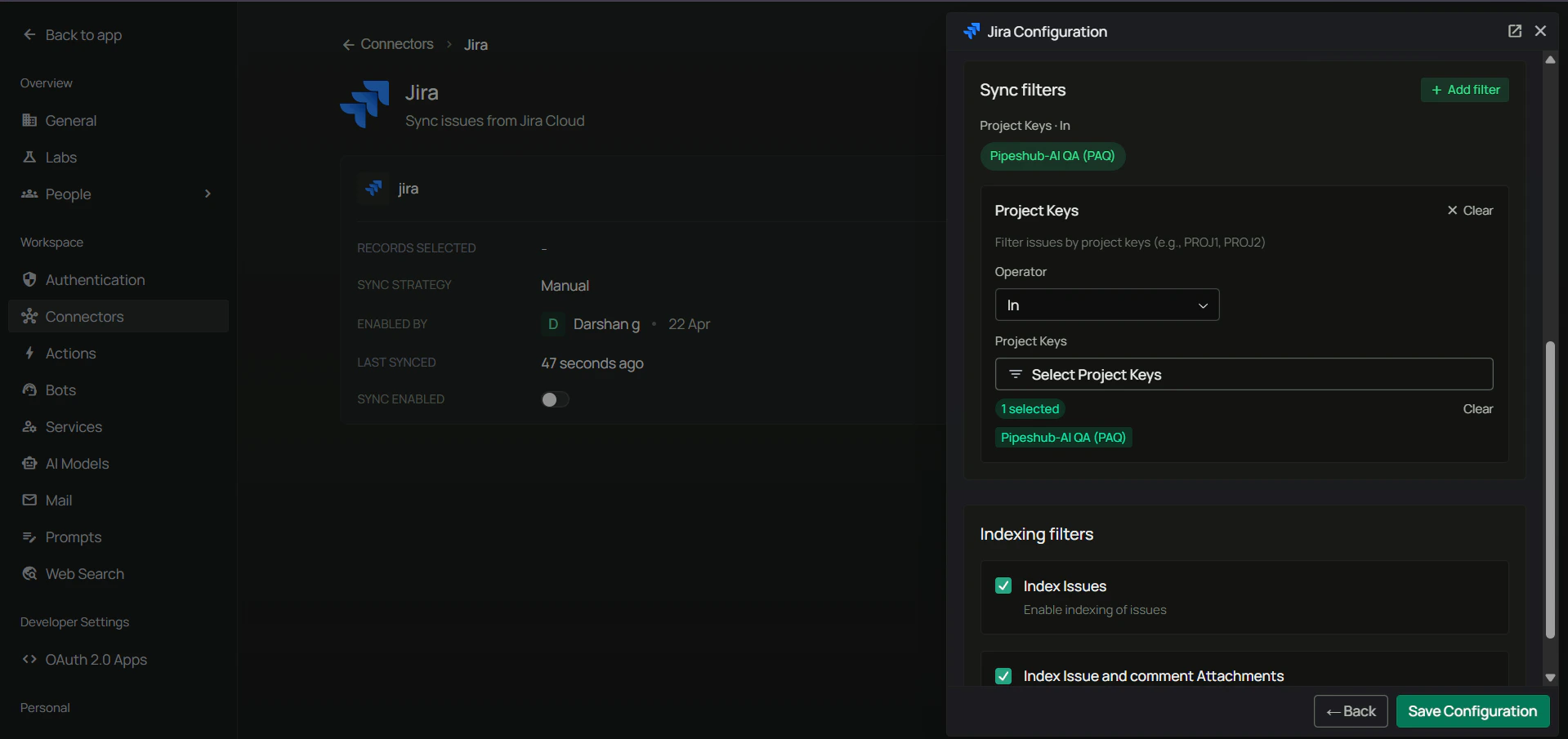Uncheck Index Issue and comment Attachments checkbox
The image size is (1568, 739).
[x=1003, y=676]
